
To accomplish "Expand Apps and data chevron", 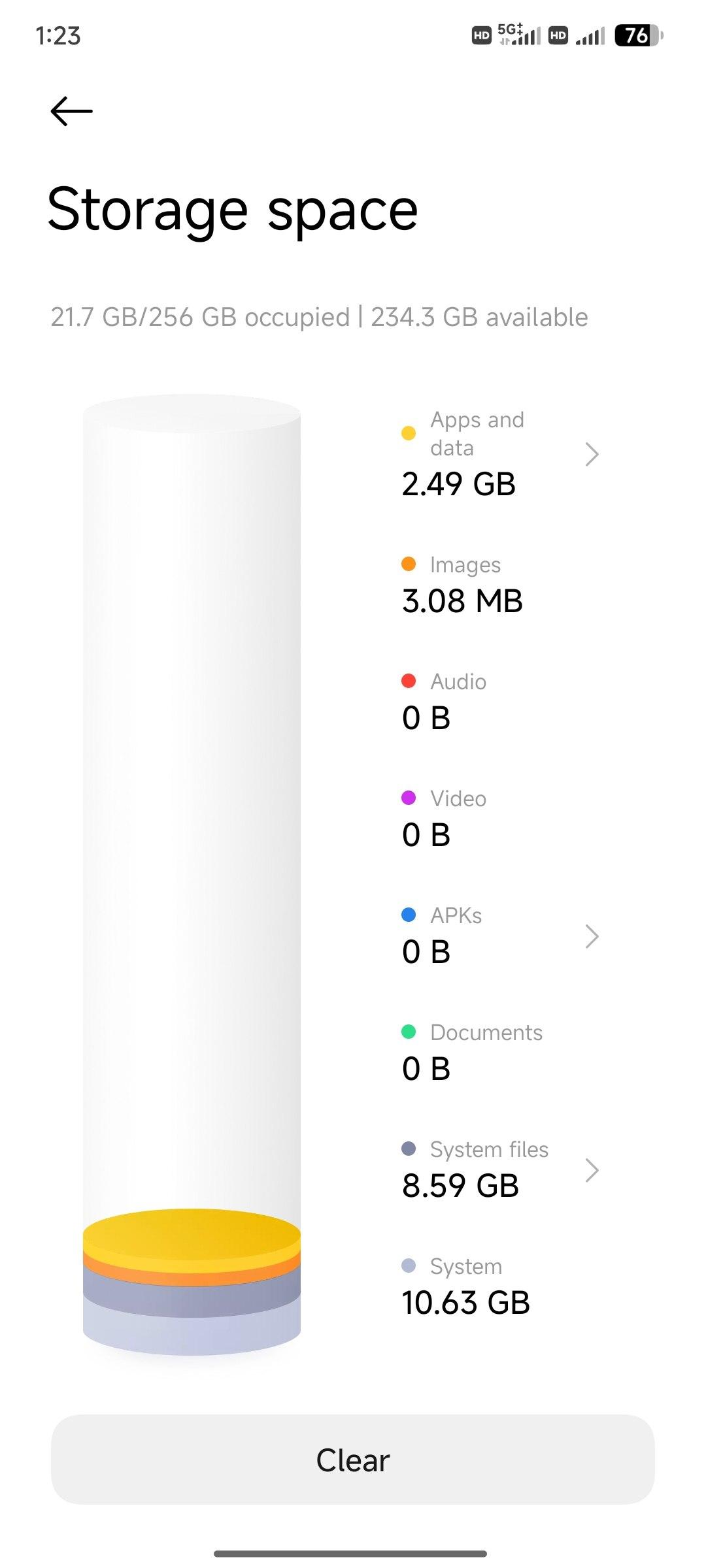I will point(592,454).
